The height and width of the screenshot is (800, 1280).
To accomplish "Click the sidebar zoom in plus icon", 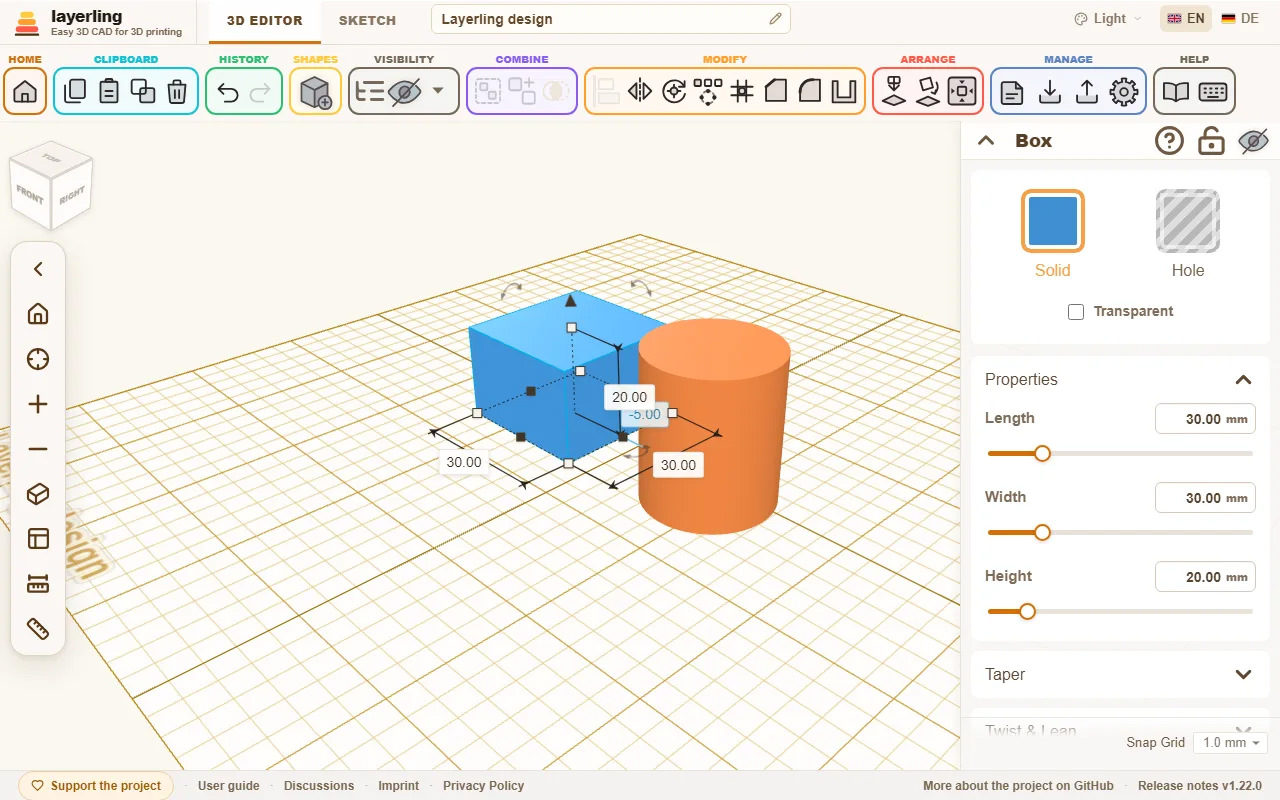I will point(38,404).
